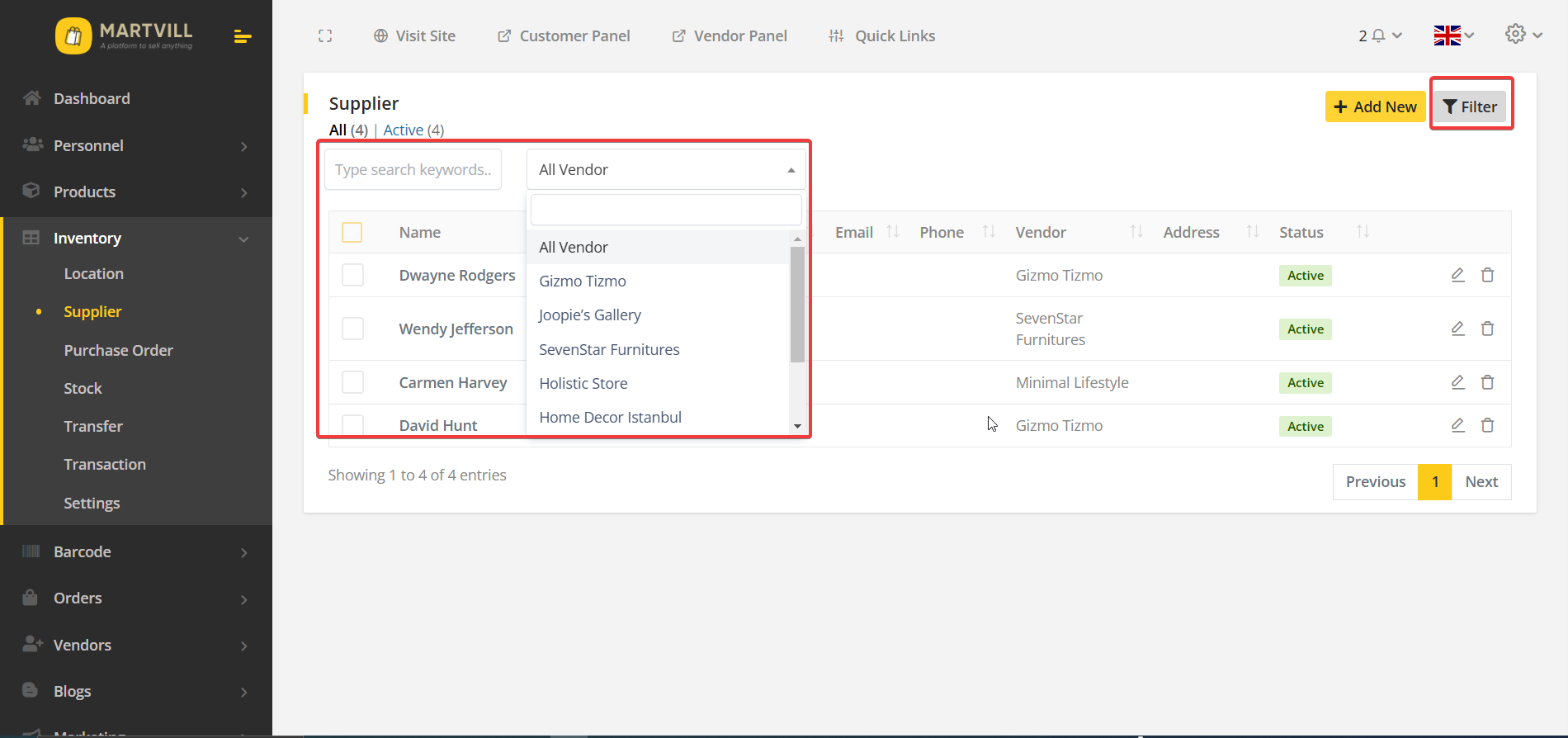Show Active (4) suppliers link

tap(413, 130)
